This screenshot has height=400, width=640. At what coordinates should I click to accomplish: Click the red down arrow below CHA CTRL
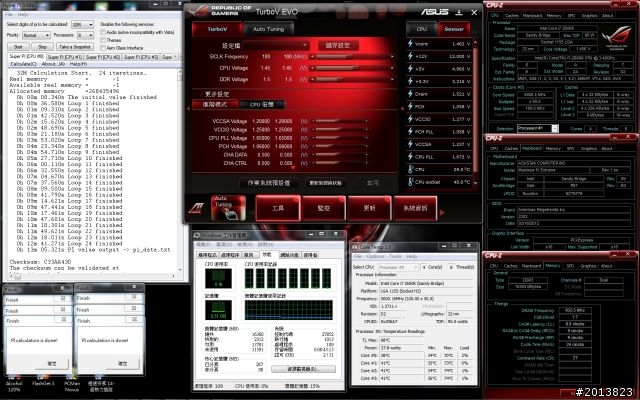click(x=293, y=168)
